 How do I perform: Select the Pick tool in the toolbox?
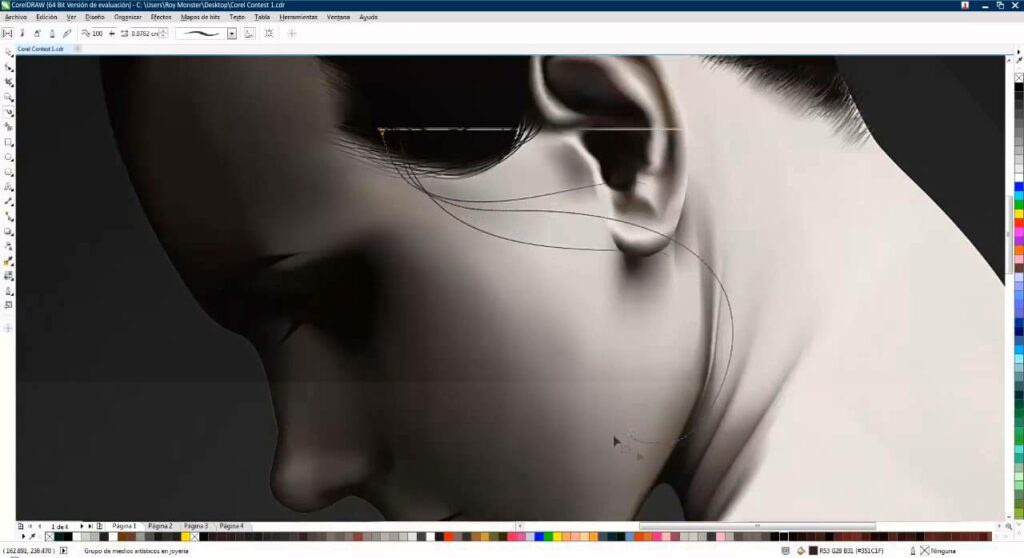pos(8,51)
